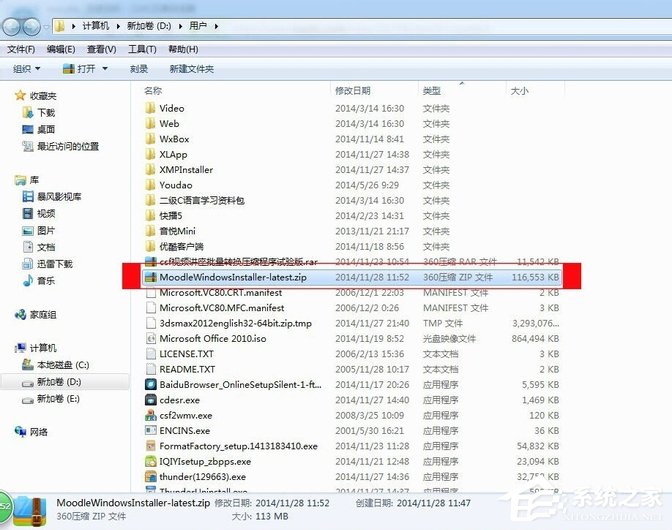Expand the breadcrumb arrow after 用户
The height and width of the screenshot is (530, 672).
(216, 27)
